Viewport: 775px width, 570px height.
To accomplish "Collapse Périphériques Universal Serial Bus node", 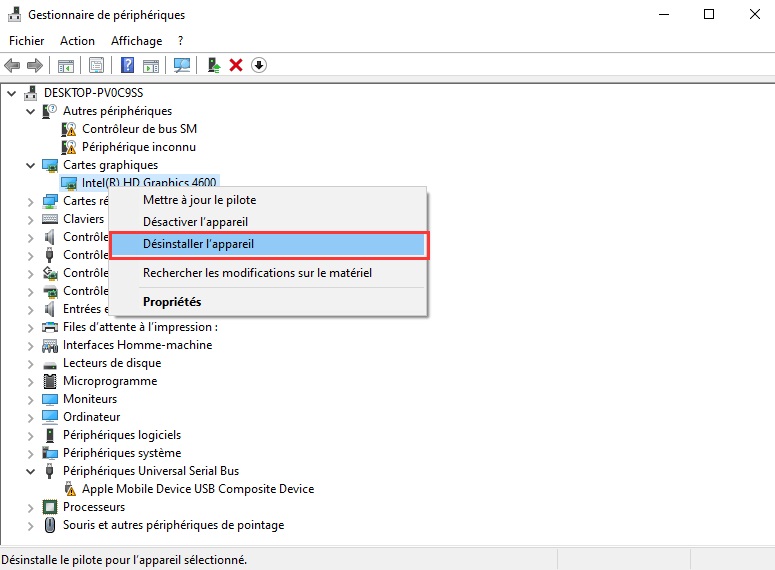I will pyautogui.click(x=31, y=471).
